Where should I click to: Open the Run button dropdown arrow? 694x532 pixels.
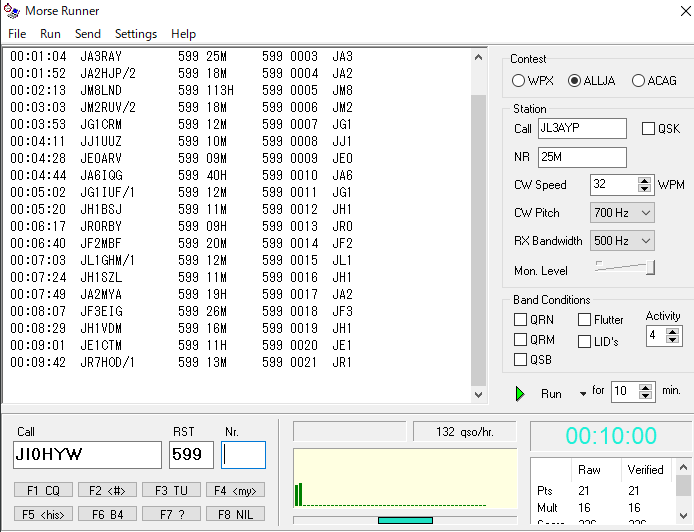[x=583, y=394]
